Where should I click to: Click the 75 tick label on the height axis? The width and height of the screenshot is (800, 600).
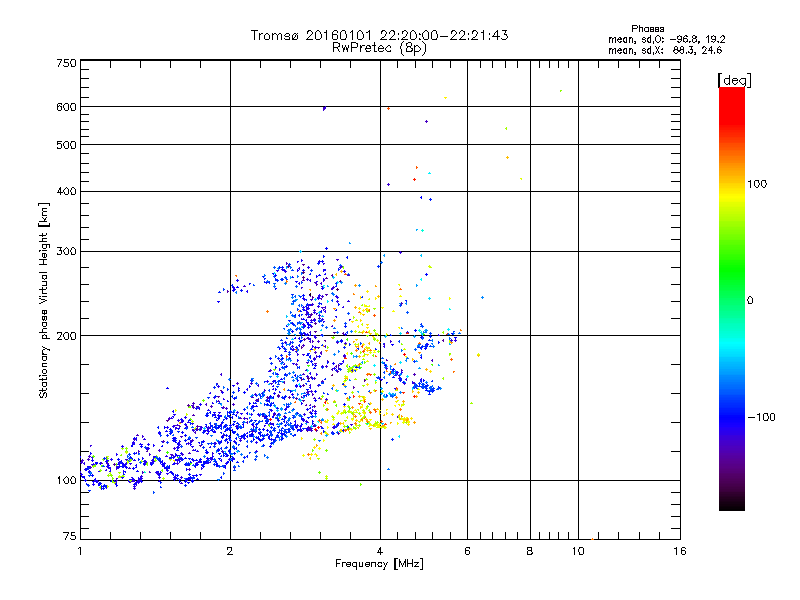click(70, 536)
